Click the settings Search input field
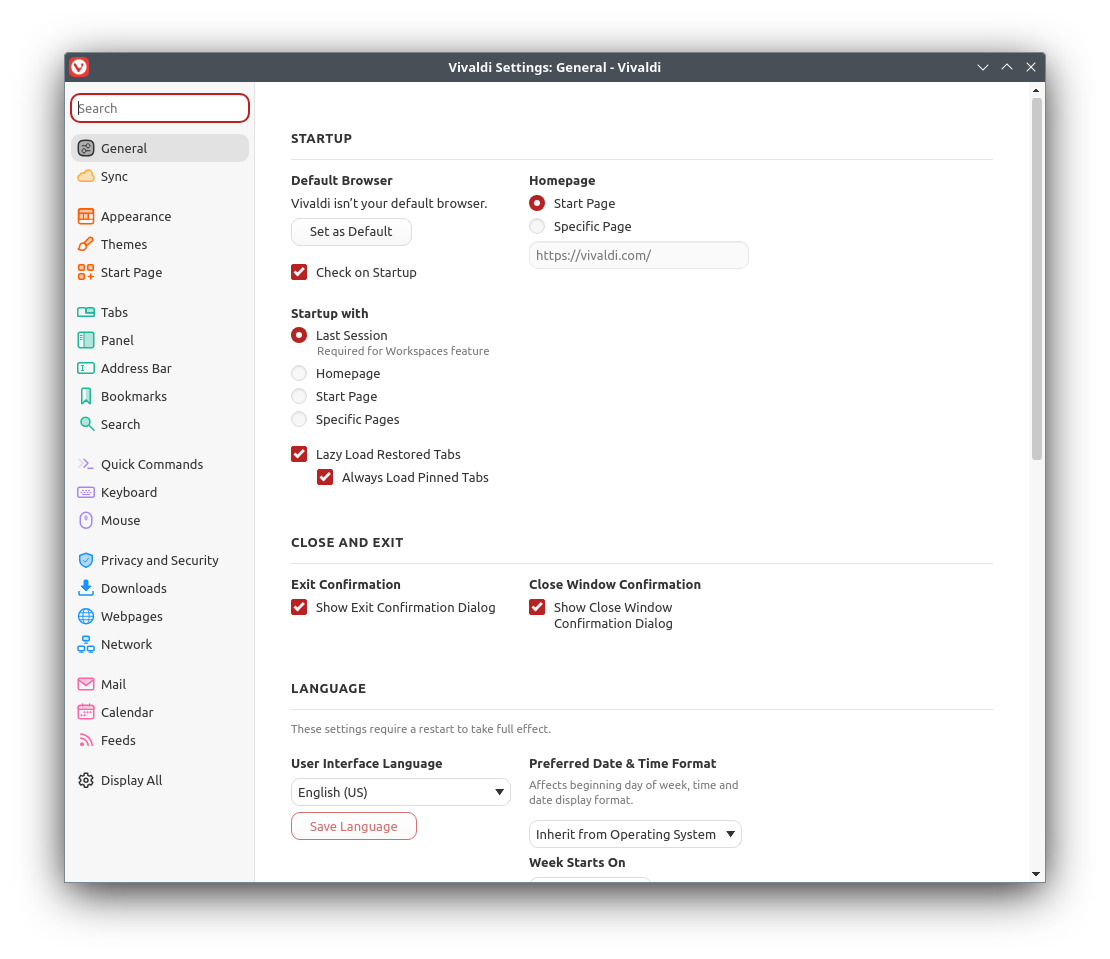Viewport: 1110px width, 959px height. pyautogui.click(x=160, y=108)
